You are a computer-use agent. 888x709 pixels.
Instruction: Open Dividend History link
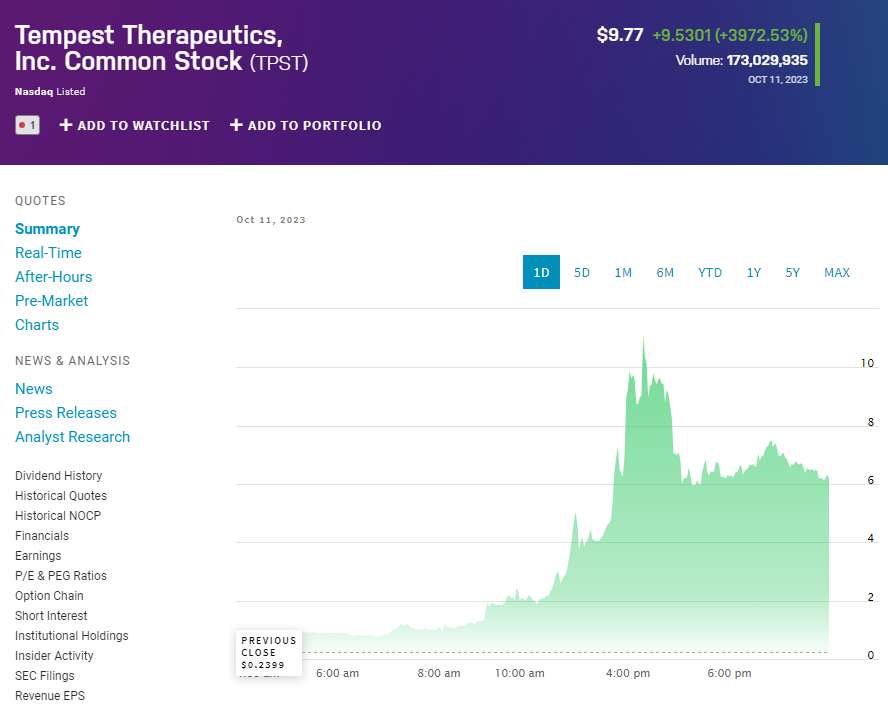pyautogui.click(x=58, y=476)
